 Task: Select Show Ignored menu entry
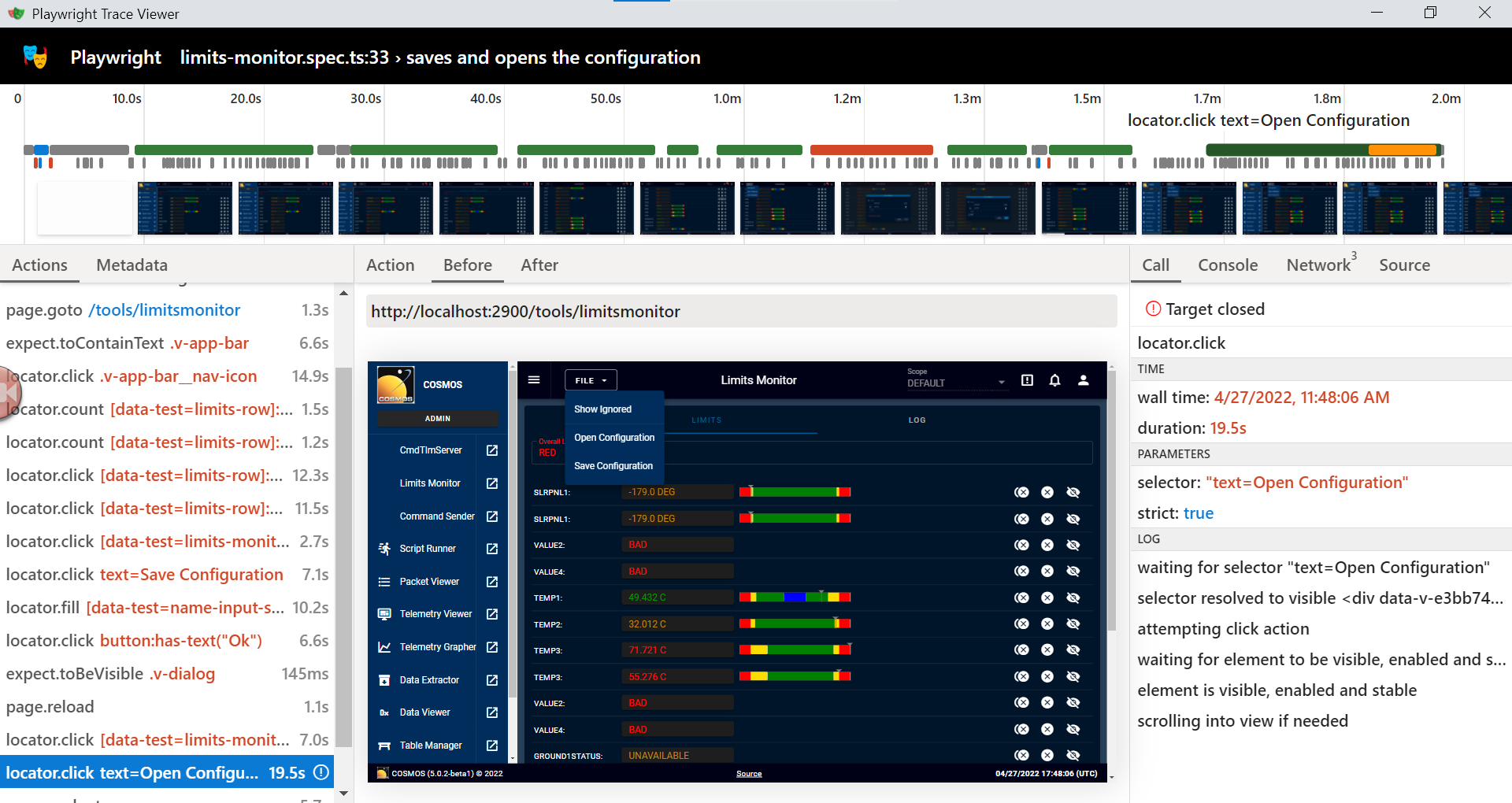click(x=614, y=409)
